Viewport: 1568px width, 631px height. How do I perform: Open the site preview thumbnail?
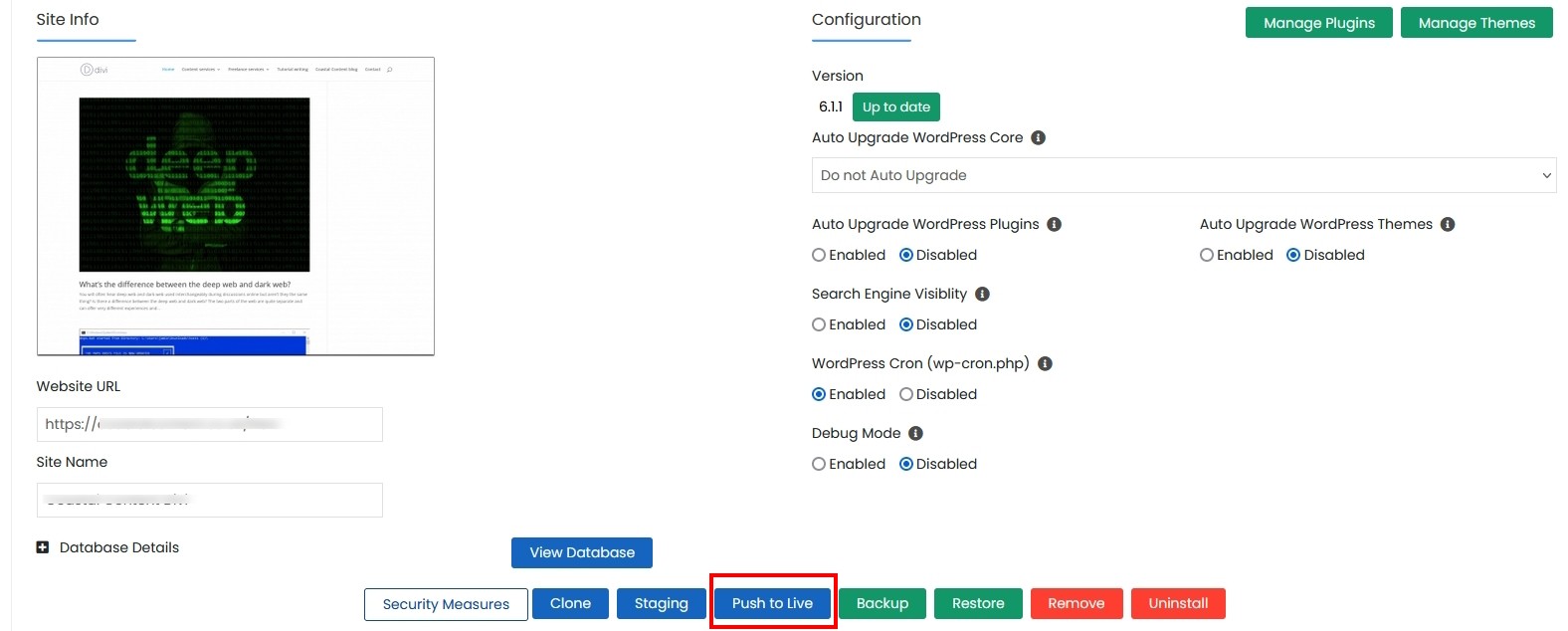(x=236, y=206)
